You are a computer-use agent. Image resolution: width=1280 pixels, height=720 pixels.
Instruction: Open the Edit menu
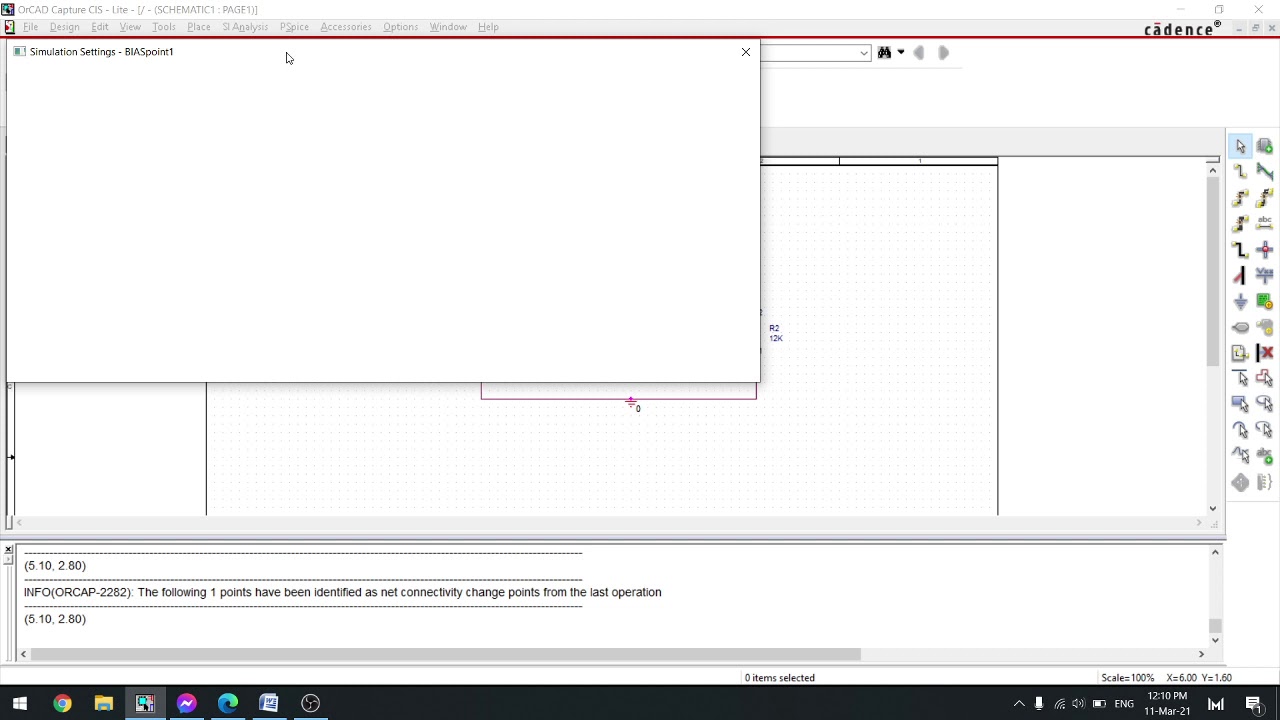point(100,27)
